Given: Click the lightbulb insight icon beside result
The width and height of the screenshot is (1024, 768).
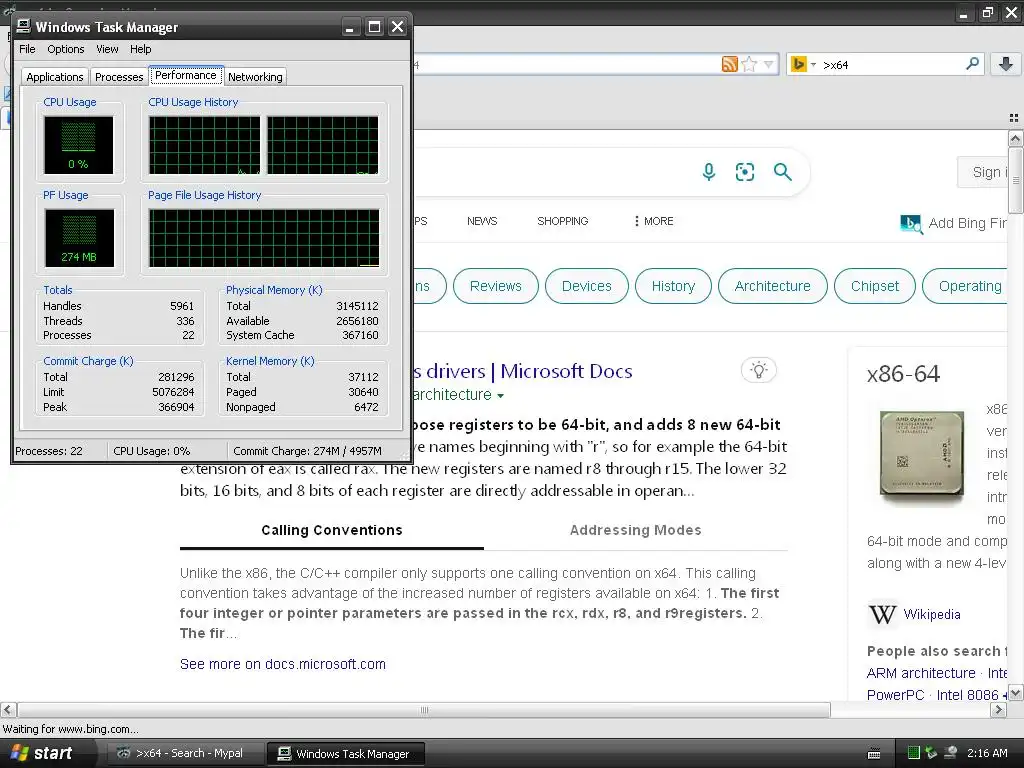Looking at the screenshot, I should coord(758,370).
